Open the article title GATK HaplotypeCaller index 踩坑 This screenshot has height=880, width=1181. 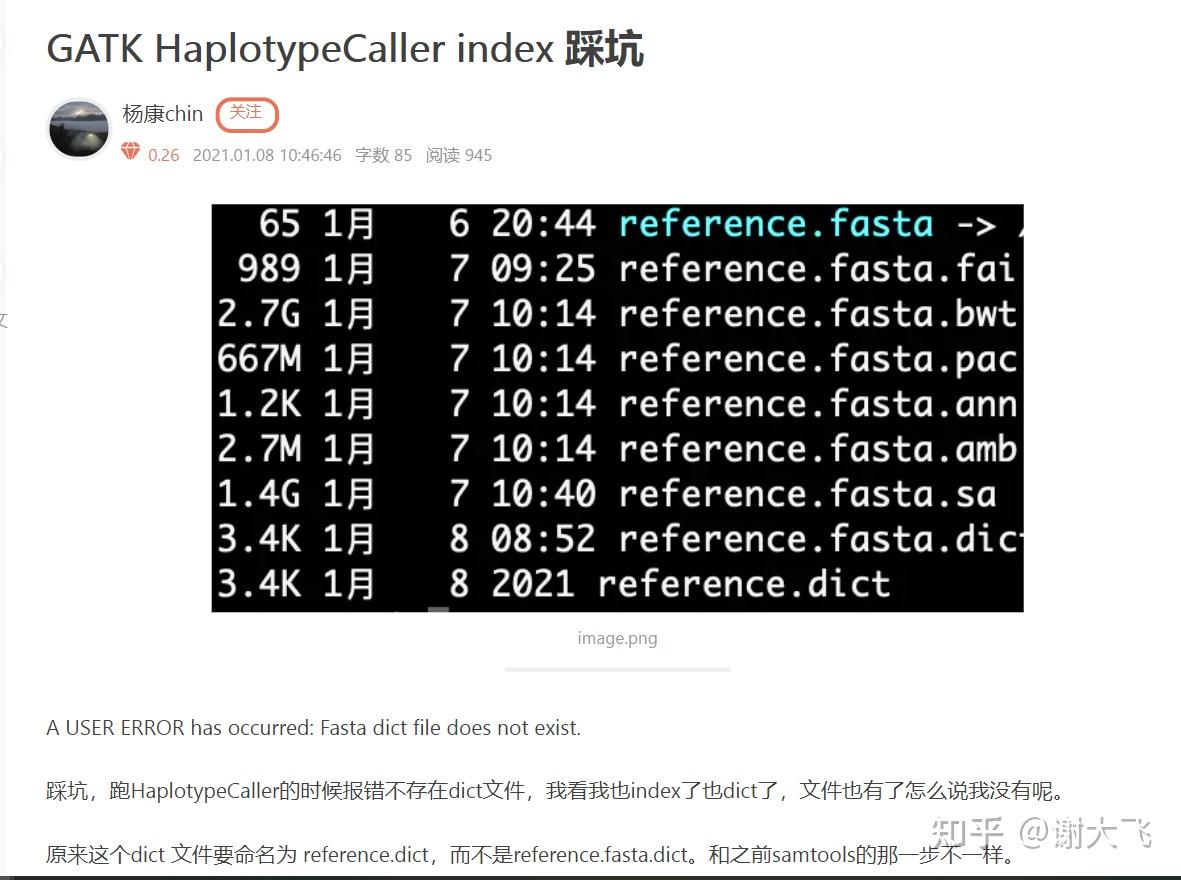point(346,47)
